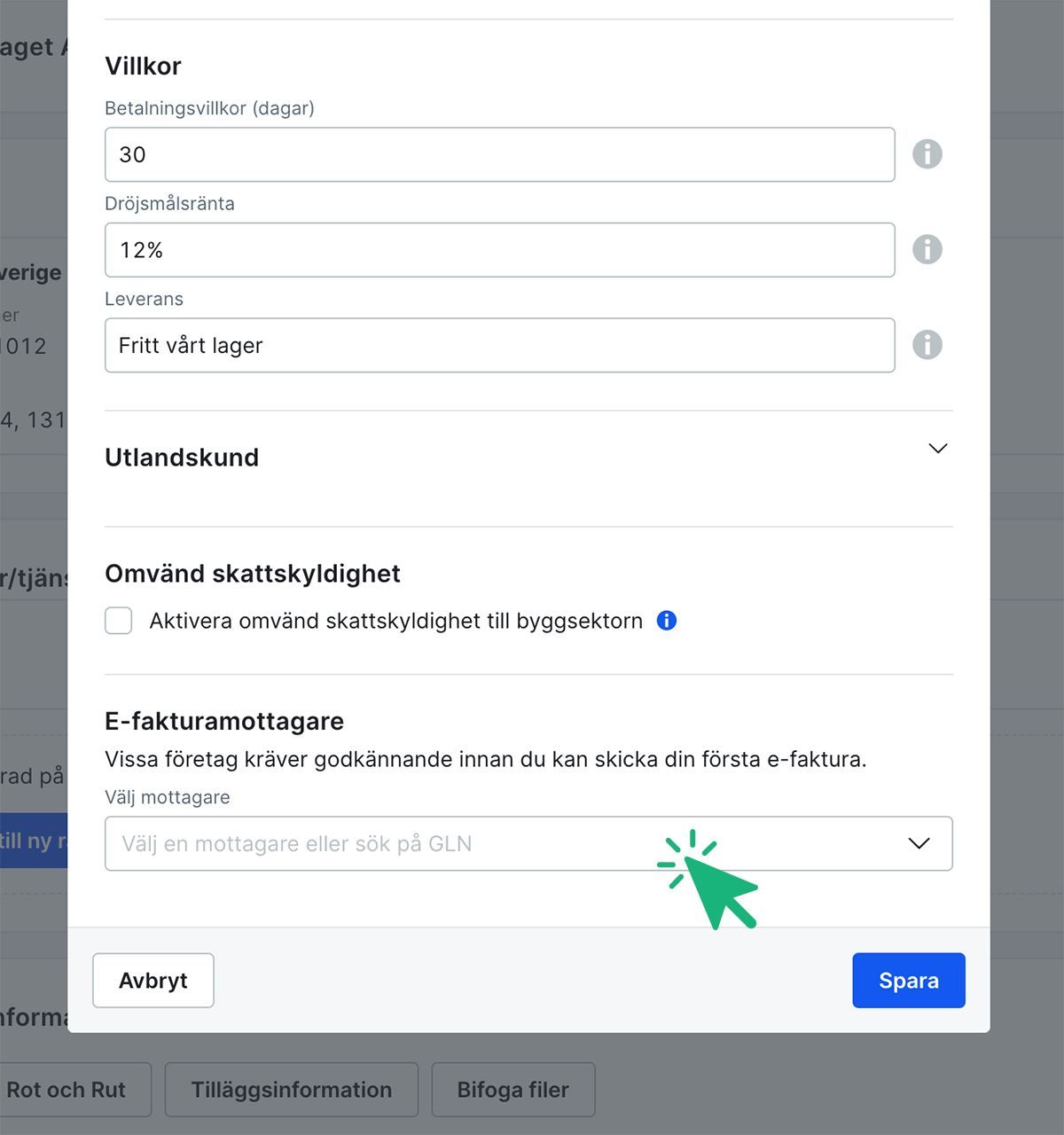Click info icon beside Leverans field
Image resolution: width=1064 pixels, height=1135 pixels.
tap(927, 345)
